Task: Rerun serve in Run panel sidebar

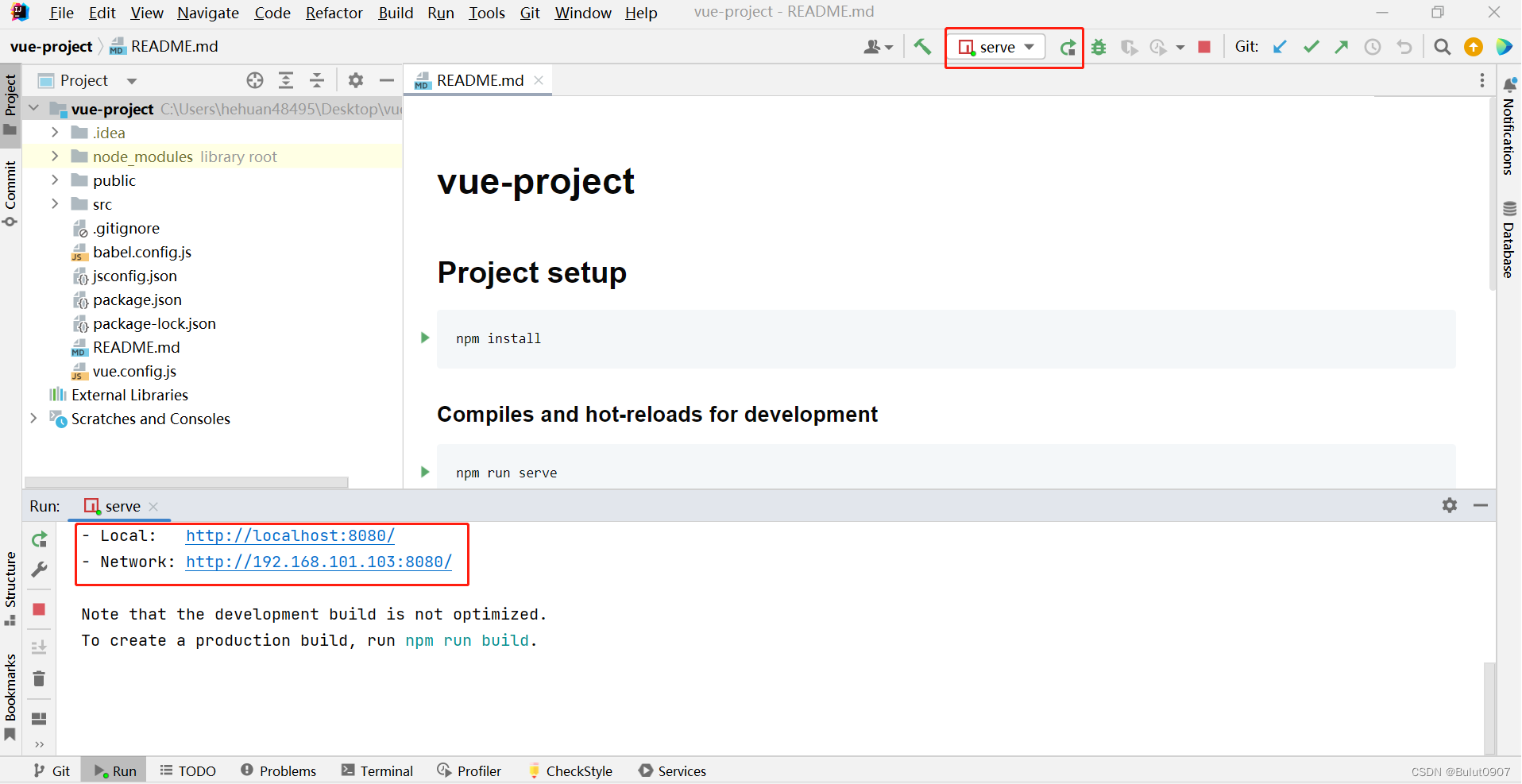Action: tap(39, 540)
